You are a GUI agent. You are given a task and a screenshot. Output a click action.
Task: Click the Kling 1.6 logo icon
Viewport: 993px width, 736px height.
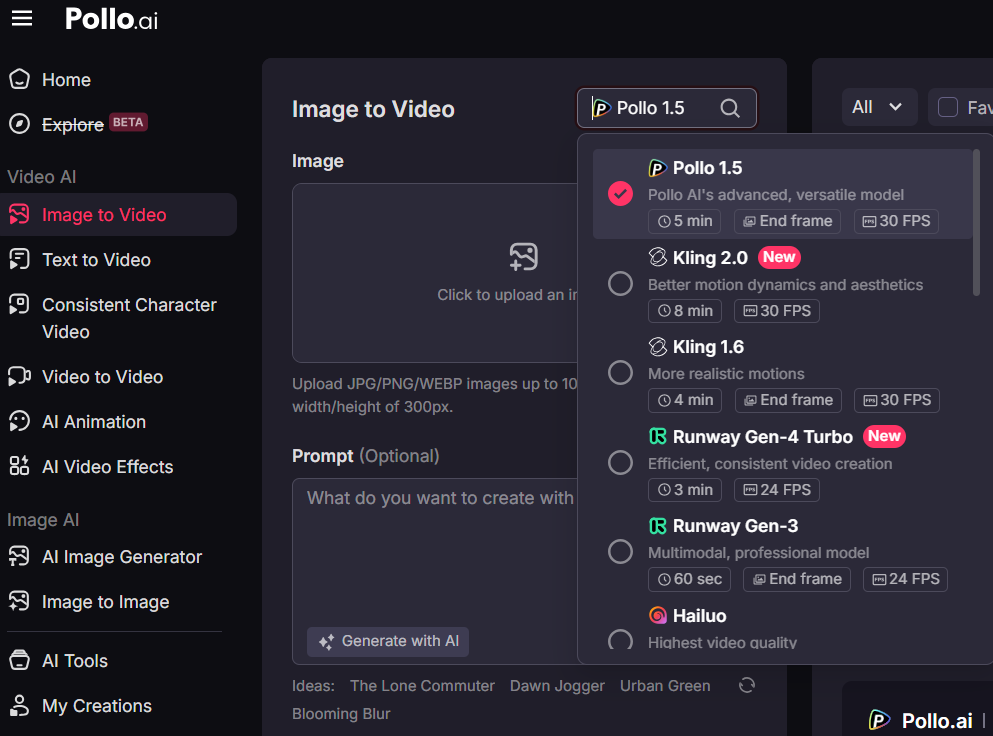coord(658,346)
